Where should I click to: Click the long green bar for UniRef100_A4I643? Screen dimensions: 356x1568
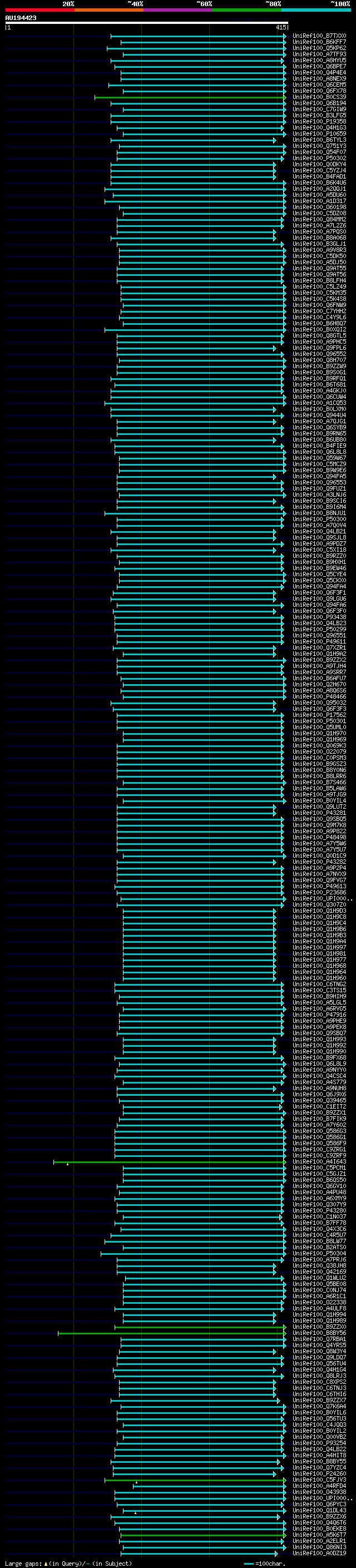[170, 1162]
